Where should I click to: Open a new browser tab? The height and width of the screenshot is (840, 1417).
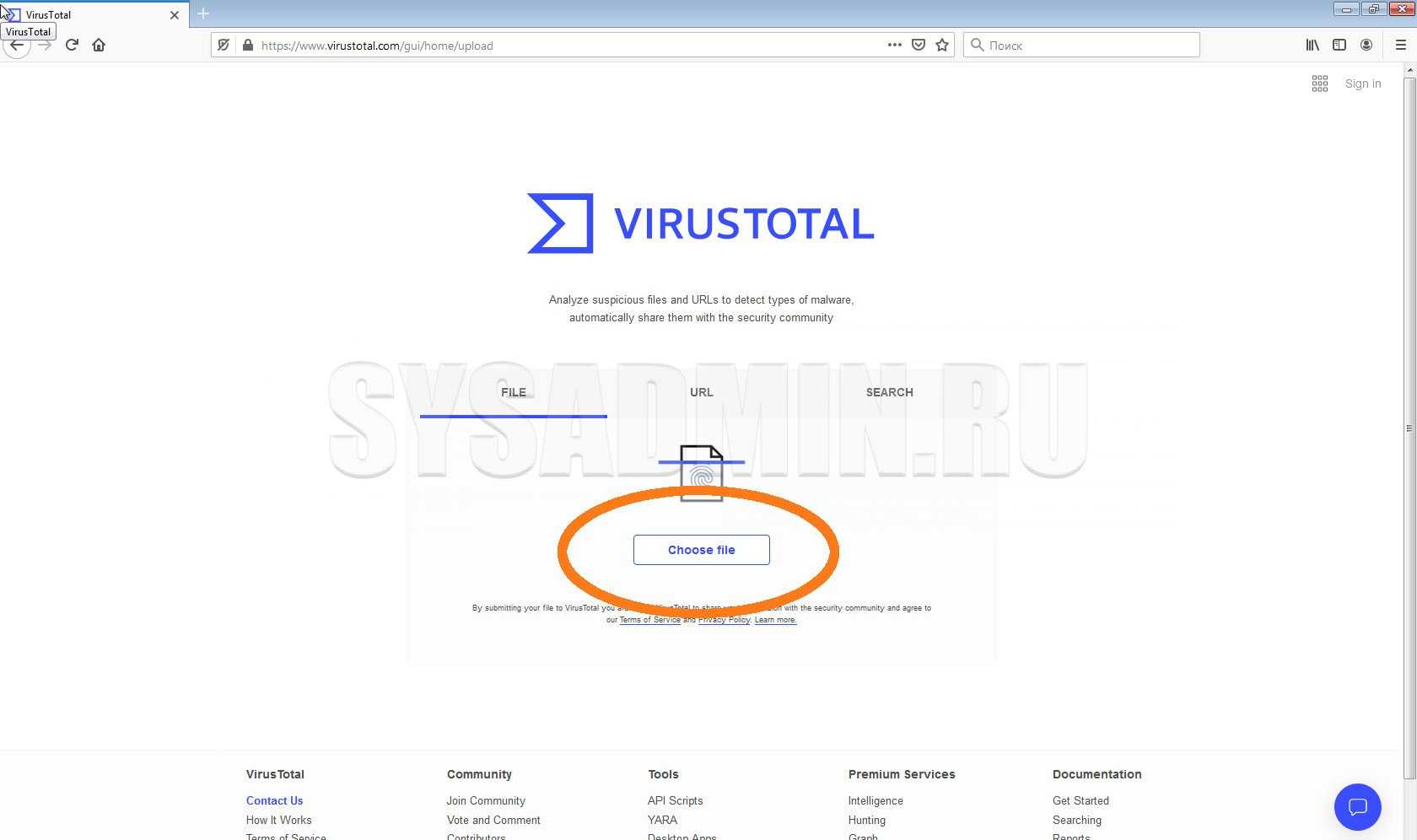203,14
